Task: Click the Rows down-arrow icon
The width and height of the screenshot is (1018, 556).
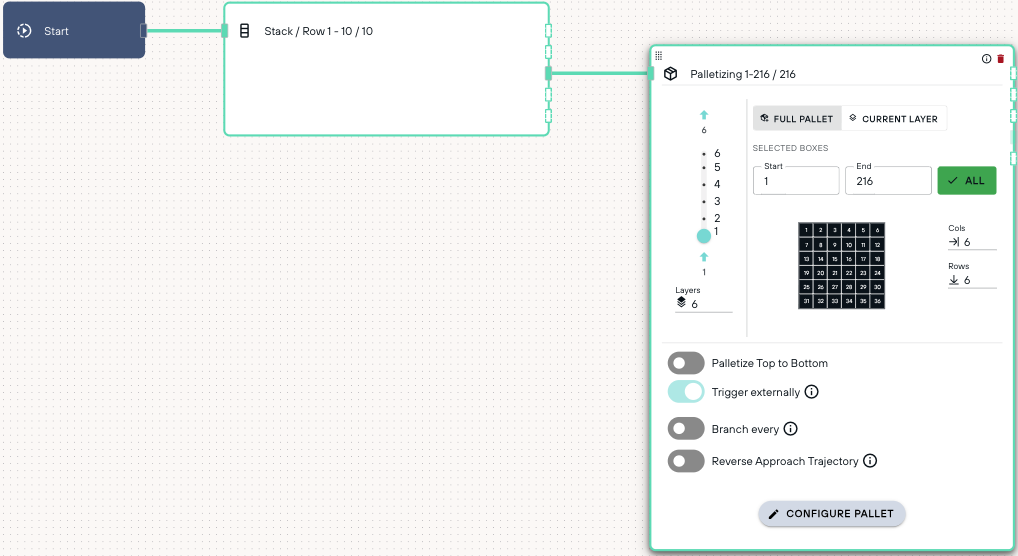Action: click(954, 280)
